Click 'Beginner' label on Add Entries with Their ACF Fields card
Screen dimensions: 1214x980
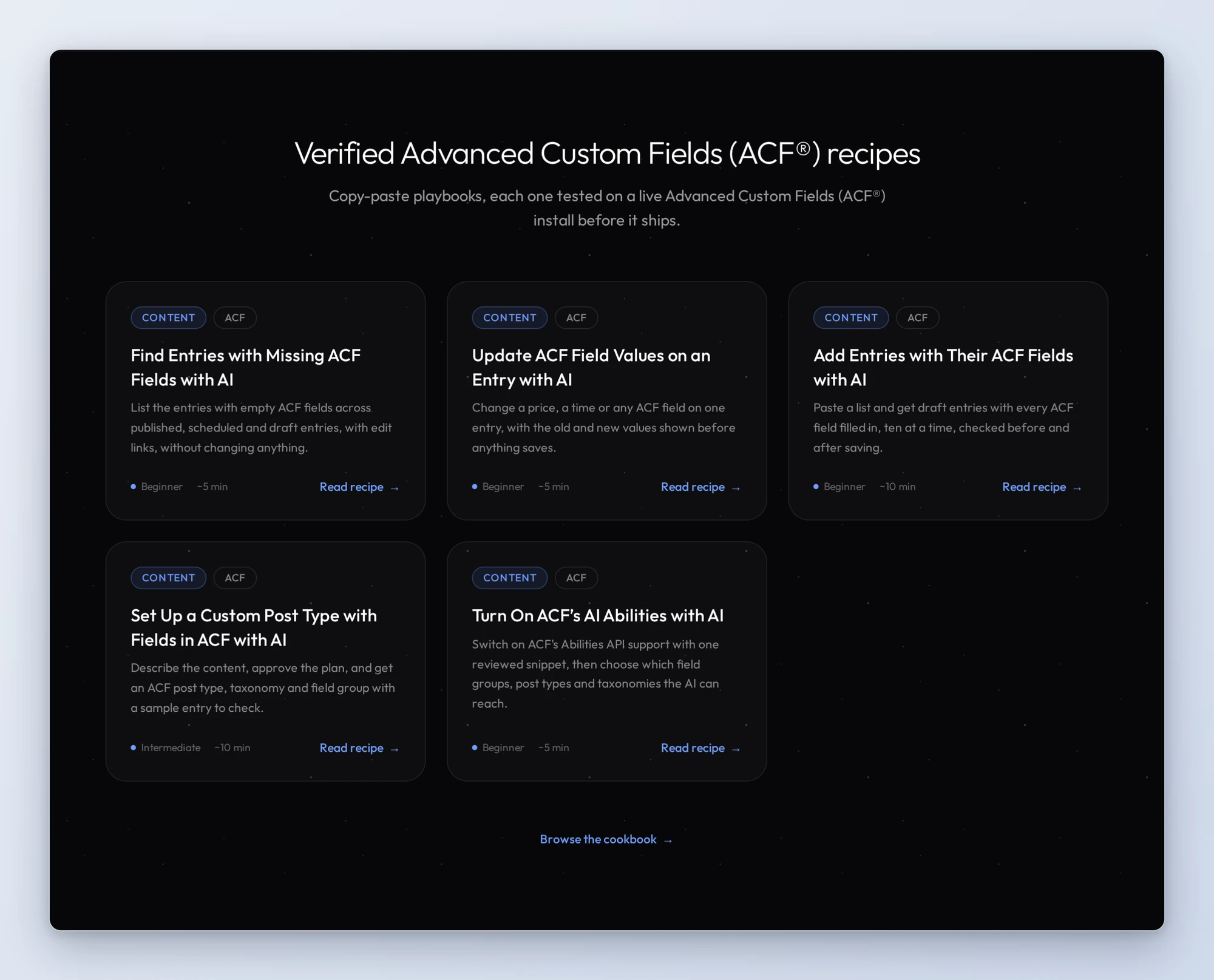click(x=844, y=487)
